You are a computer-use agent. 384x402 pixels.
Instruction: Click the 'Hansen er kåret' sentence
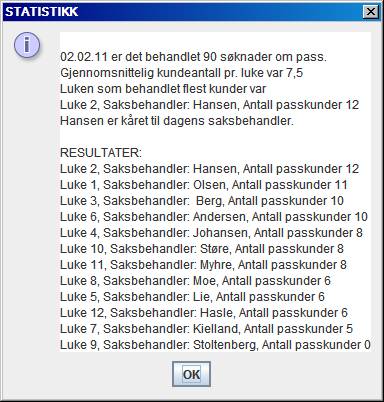click(x=177, y=121)
